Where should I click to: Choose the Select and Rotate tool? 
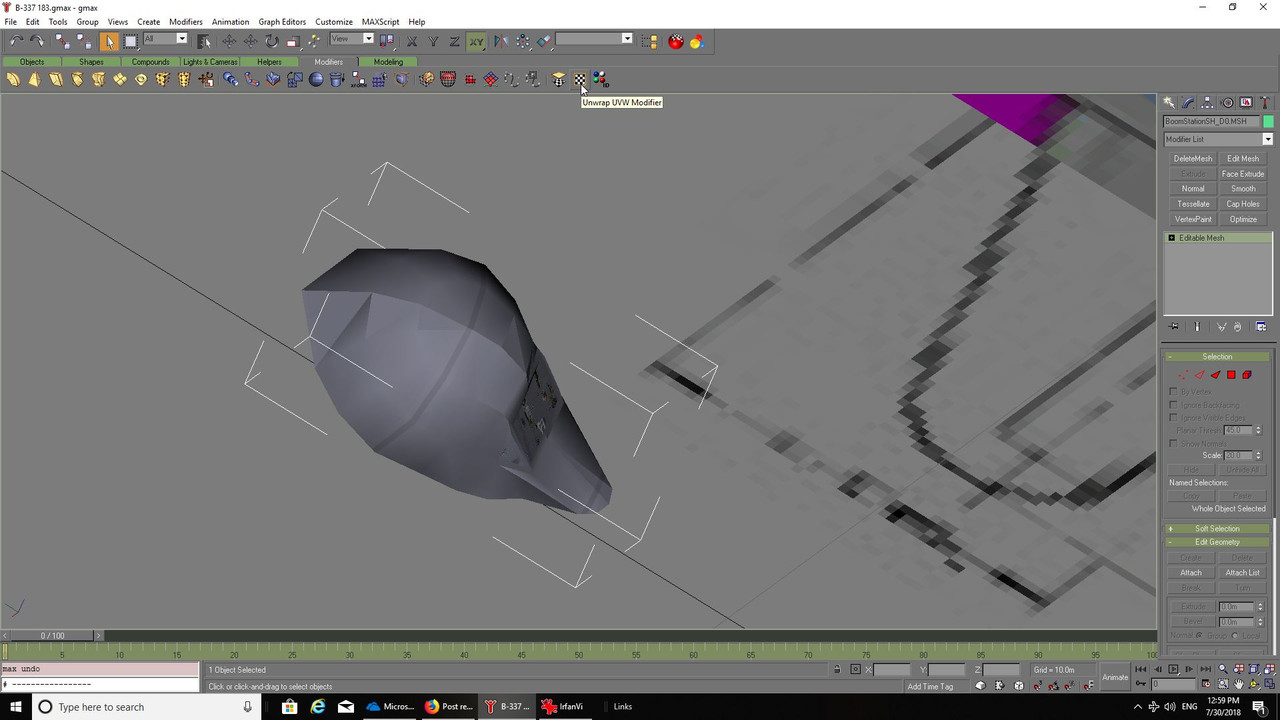click(x=272, y=41)
